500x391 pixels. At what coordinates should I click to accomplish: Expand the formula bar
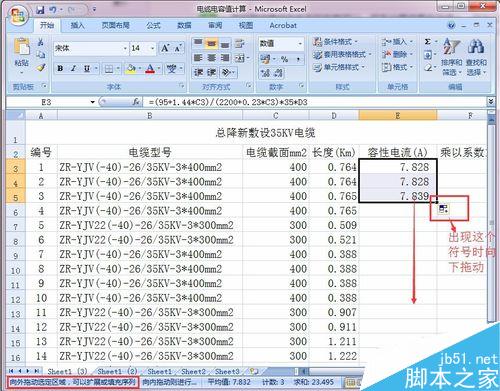tap(490, 101)
